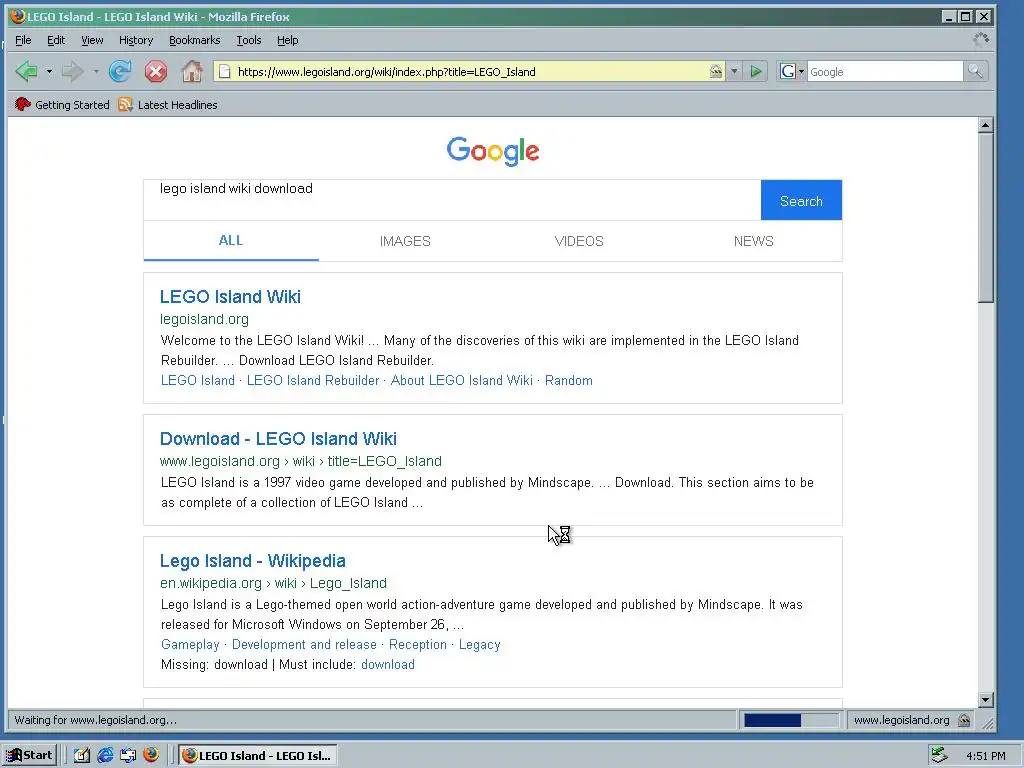Open the History menu
This screenshot has width=1024, height=768.
point(136,40)
